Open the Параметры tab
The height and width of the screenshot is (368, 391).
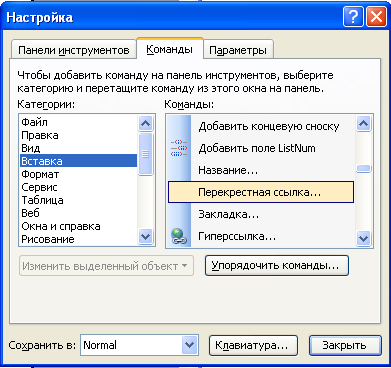pyautogui.click(x=238, y=50)
